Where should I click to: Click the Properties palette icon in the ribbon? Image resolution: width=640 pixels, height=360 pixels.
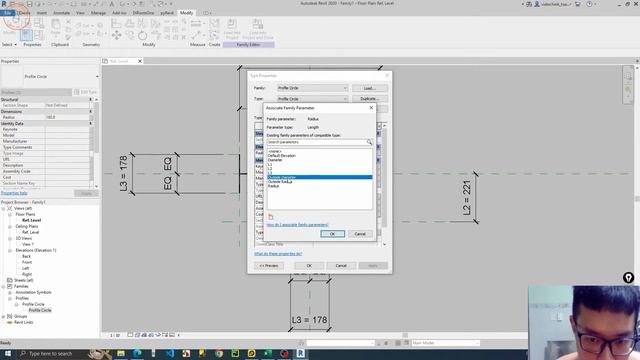point(26,35)
